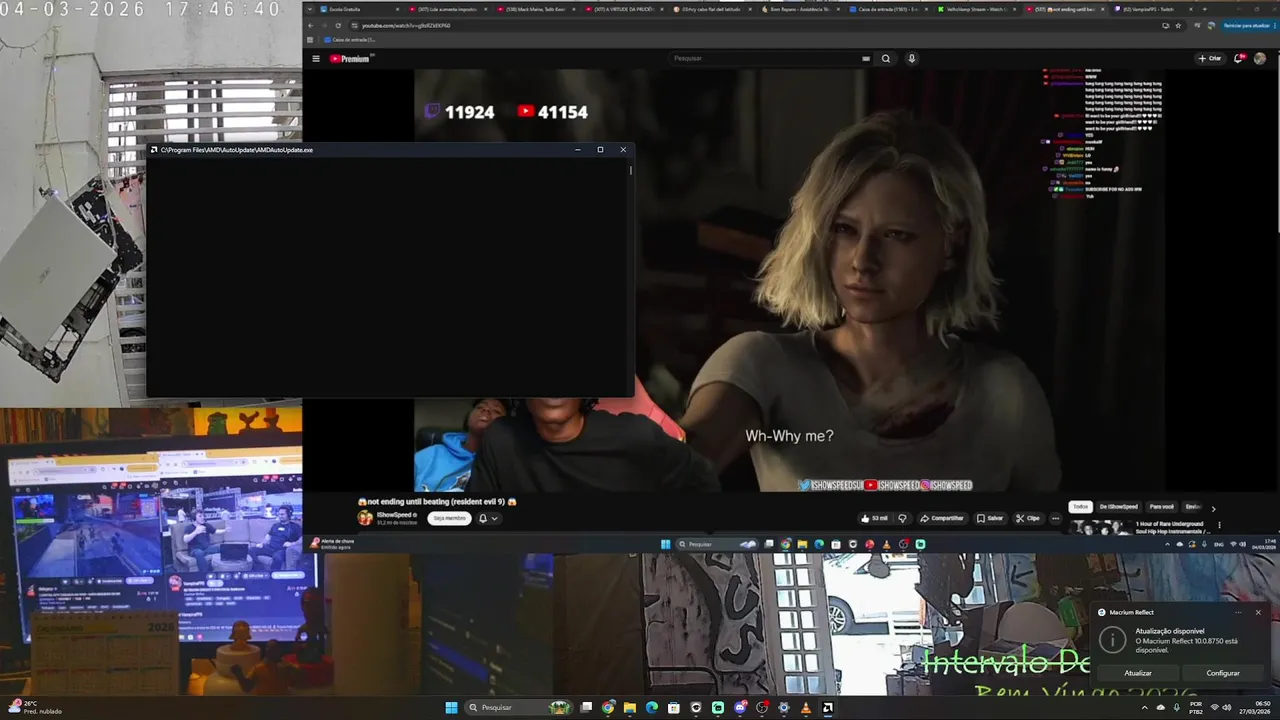Open the Caixa de entrada bookmark
The height and width of the screenshot is (720, 1280).
350,40
